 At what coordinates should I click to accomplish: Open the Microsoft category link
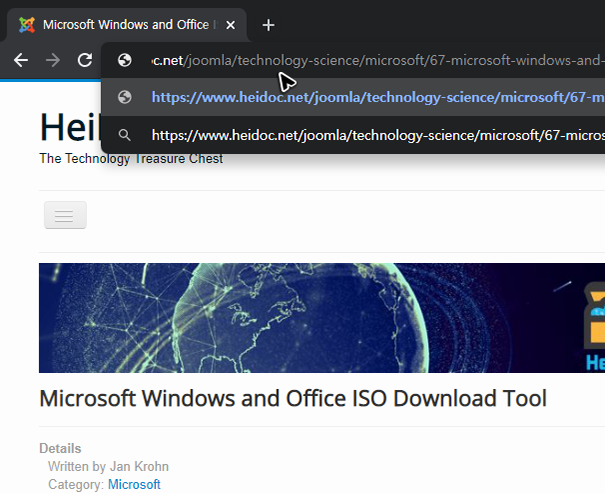click(134, 485)
